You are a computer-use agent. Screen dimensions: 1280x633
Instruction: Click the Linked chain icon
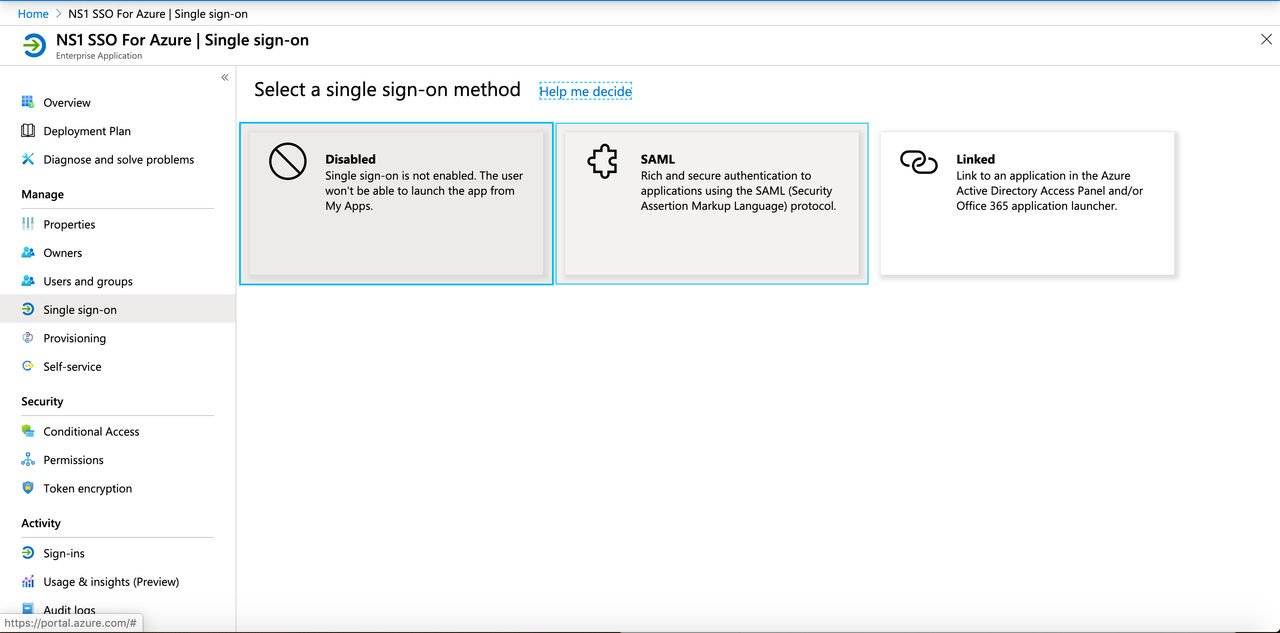point(919,161)
